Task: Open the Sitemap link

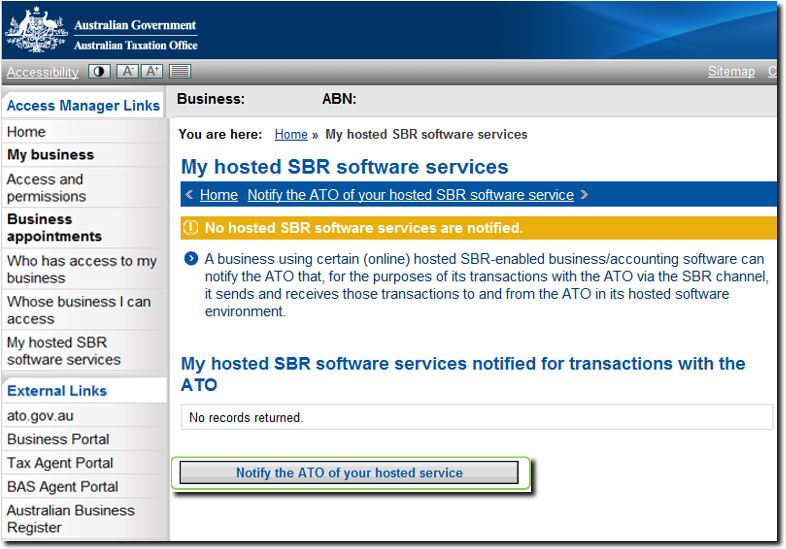Action: click(x=731, y=71)
